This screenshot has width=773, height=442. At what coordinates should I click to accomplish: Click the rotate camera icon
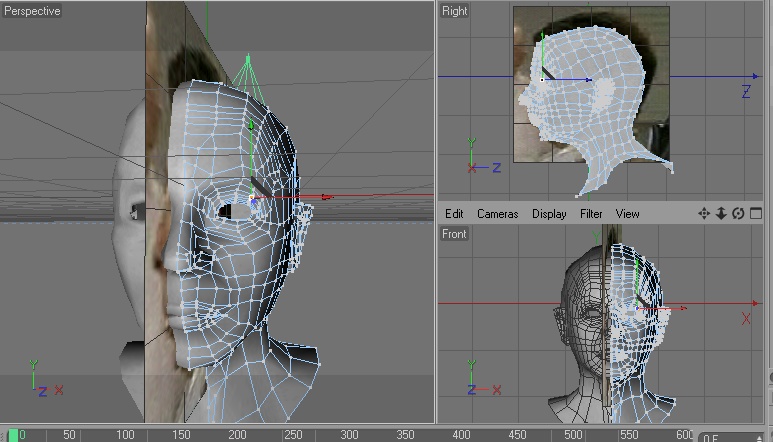(x=738, y=213)
